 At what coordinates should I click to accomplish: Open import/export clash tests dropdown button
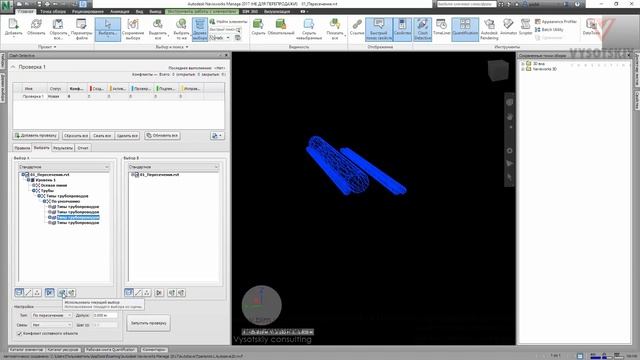tap(217, 136)
